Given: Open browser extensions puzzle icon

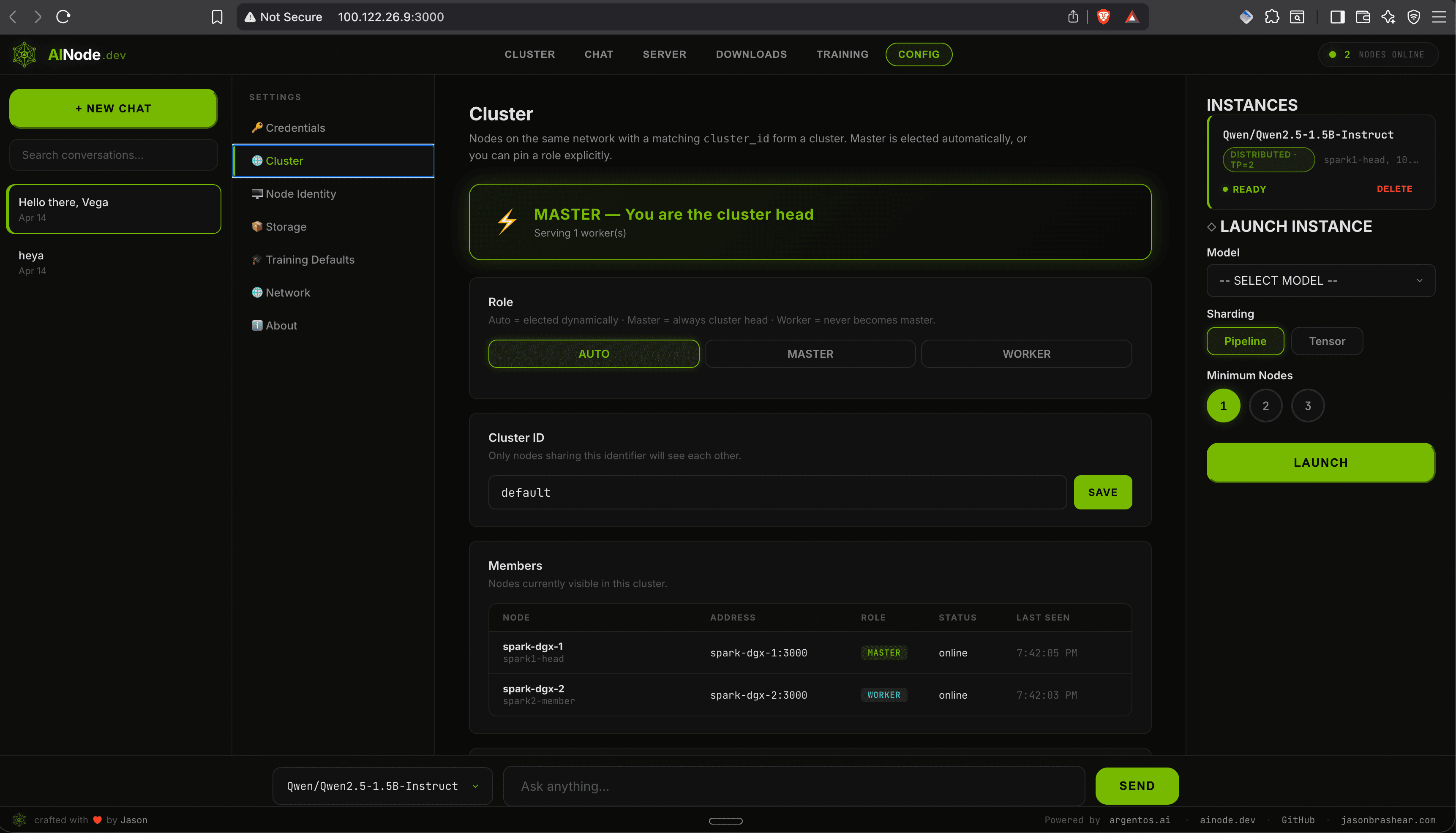Looking at the screenshot, I should [1271, 16].
